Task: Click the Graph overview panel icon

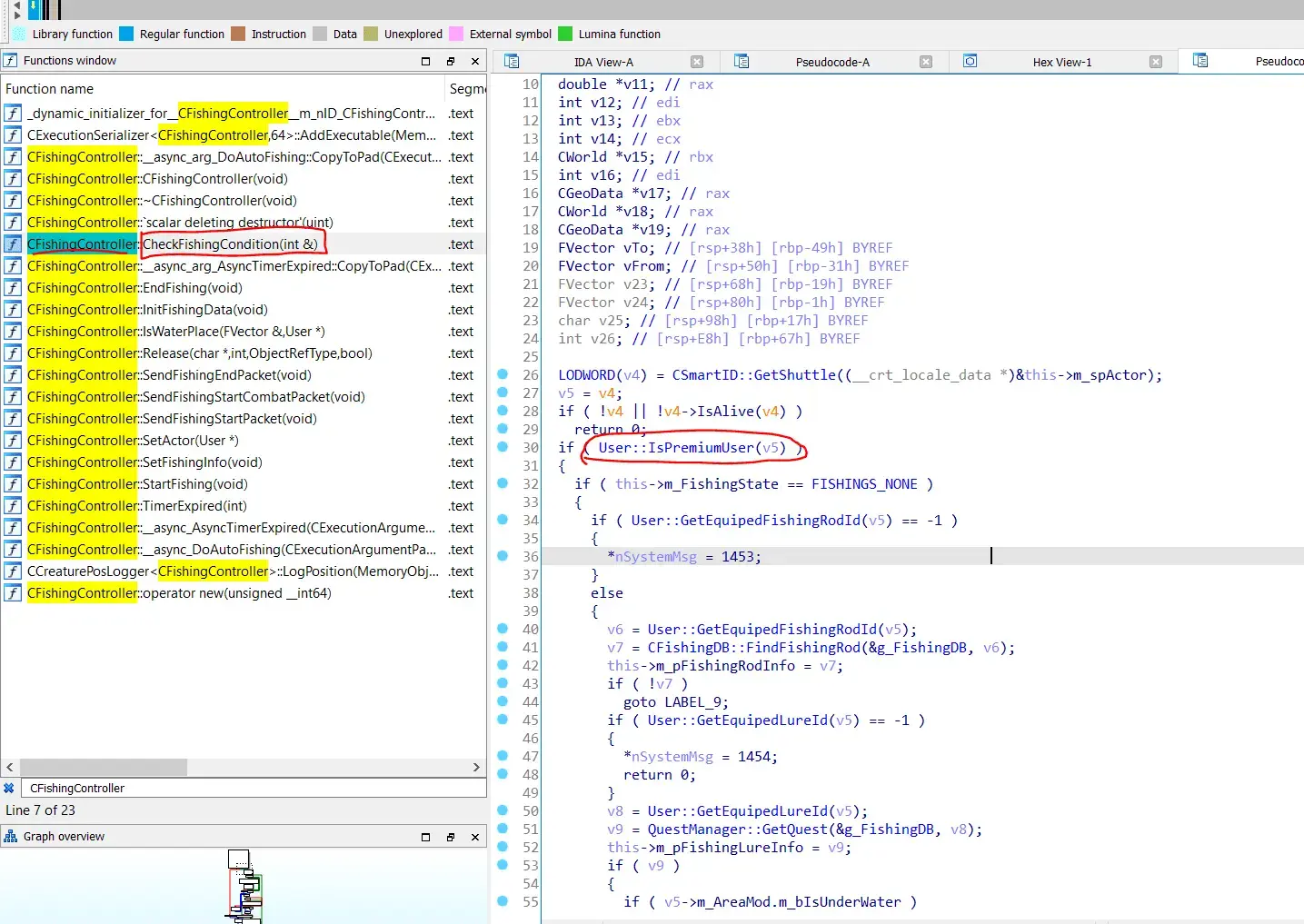Action: (x=11, y=837)
